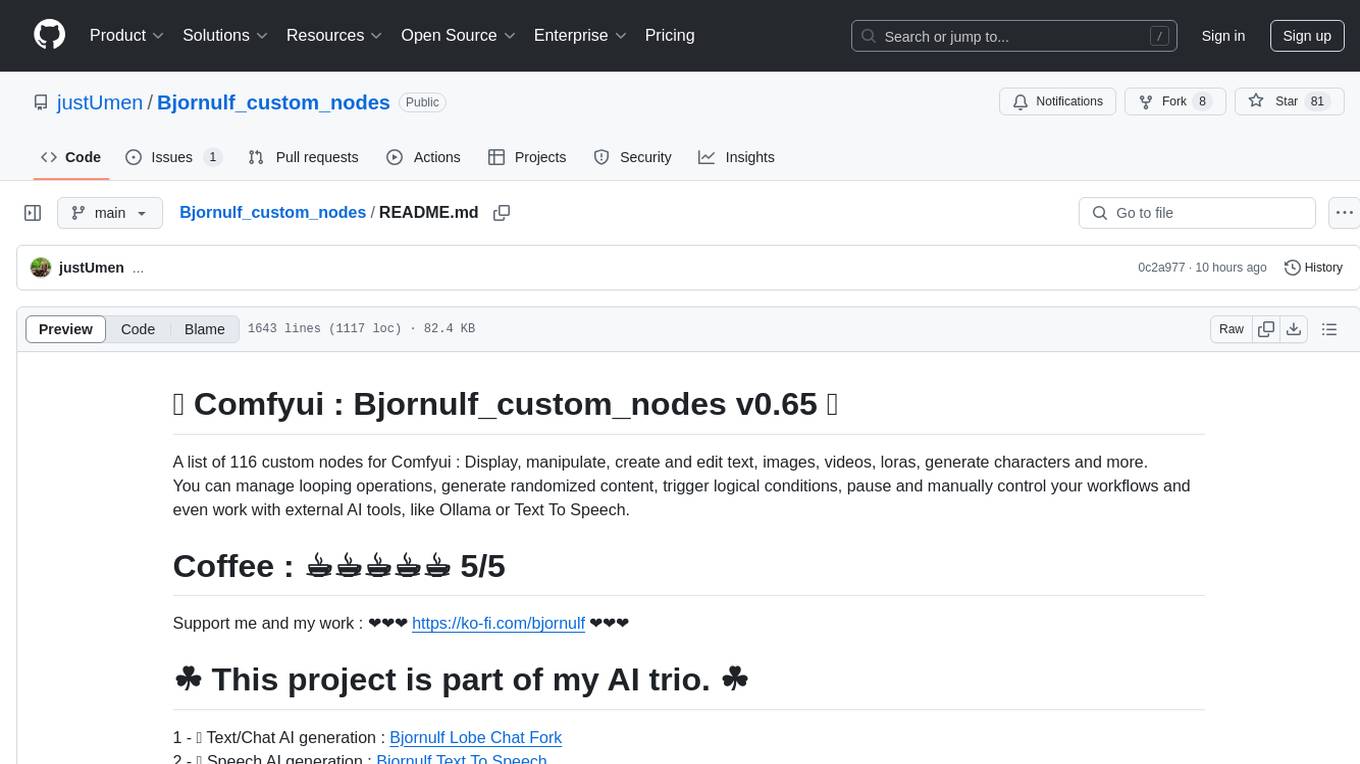Image resolution: width=1360 pixels, height=764 pixels.
Task: Open GitHub homepage via Octocat logo
Action: pos(49,35)
